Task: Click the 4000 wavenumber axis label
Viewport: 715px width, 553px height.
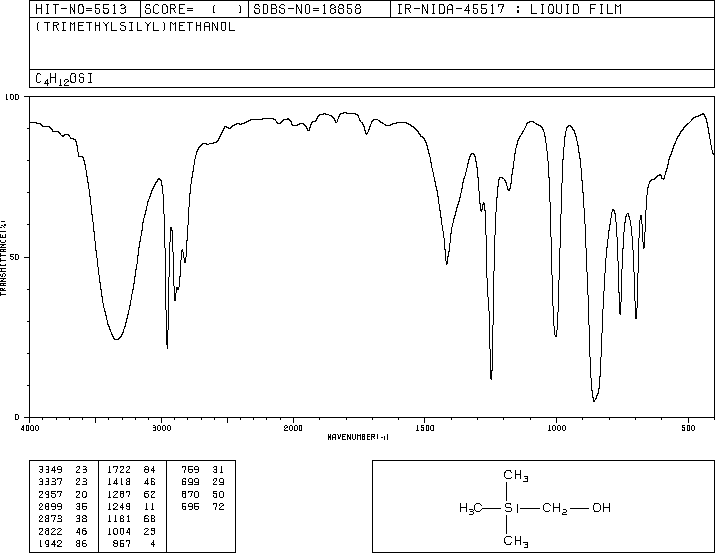Action: coord(30,428)
